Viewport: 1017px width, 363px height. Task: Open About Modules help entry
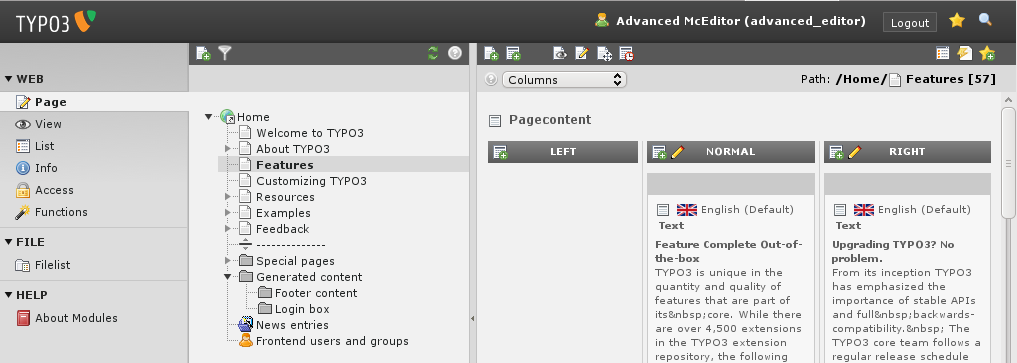click(67, 318)
